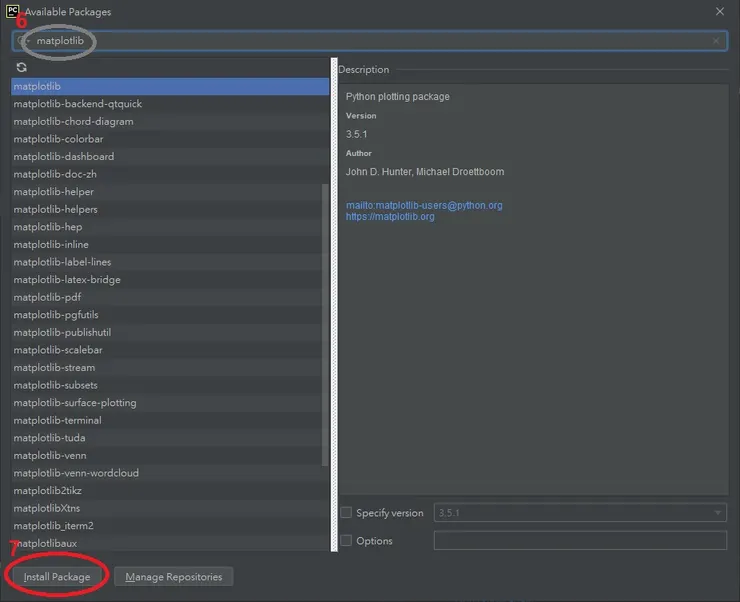Select matplotlib-publishutil package
The height and width of the screenshot is (602, 740).
point(170,332)
